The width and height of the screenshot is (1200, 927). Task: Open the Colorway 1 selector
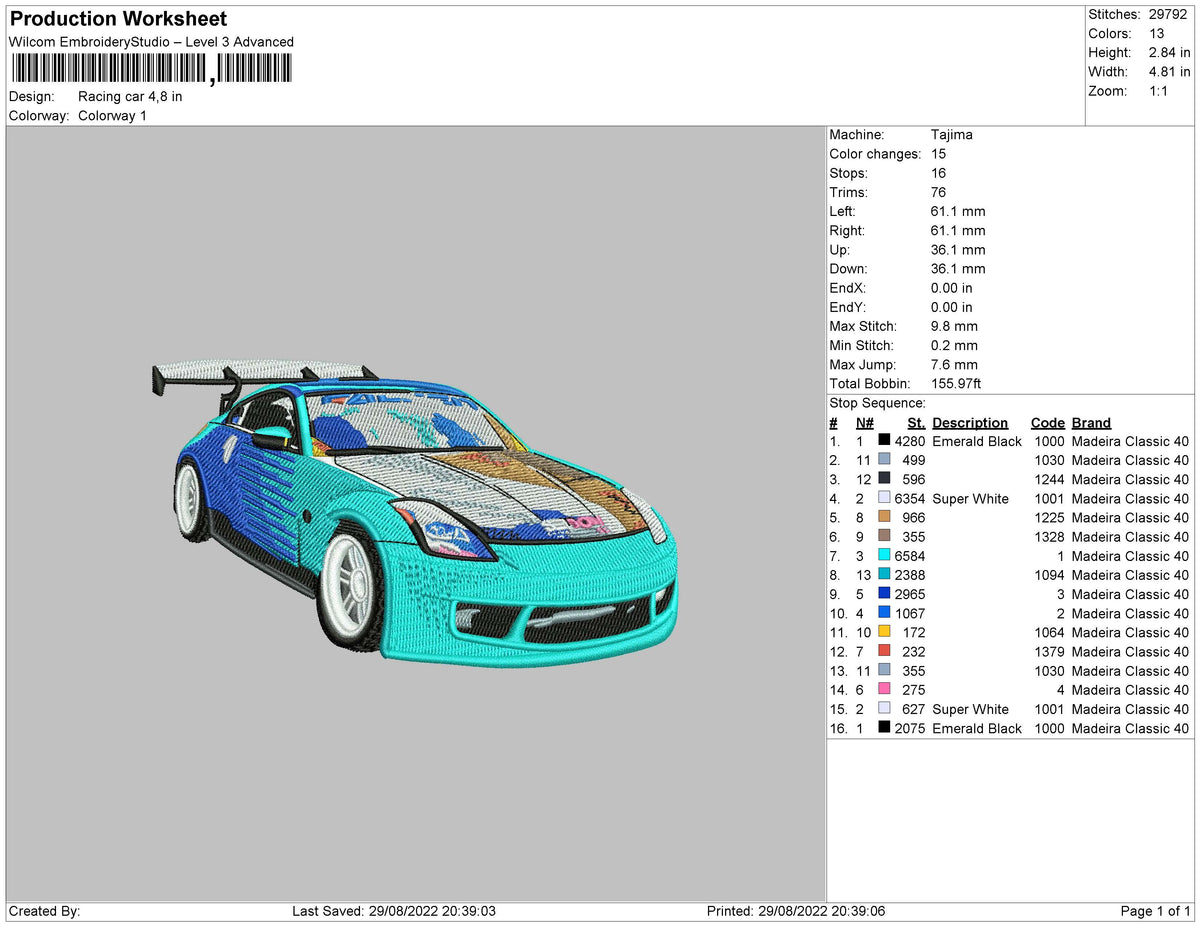[112, 116]
